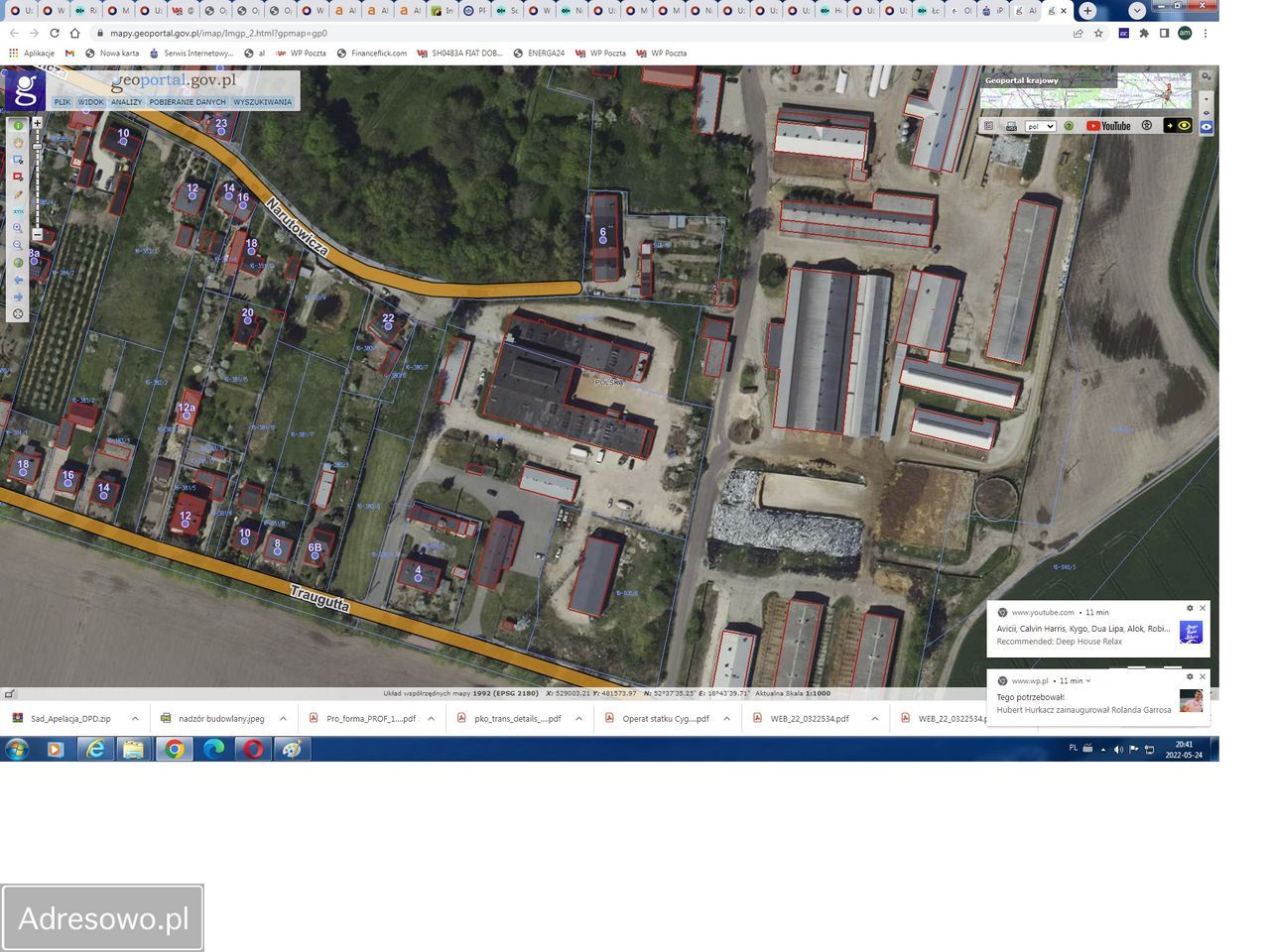Expand options for Sad_Apelacja_DPD.zip download
The width and height of the screenshot is (1270, 952).
point(135,719)
